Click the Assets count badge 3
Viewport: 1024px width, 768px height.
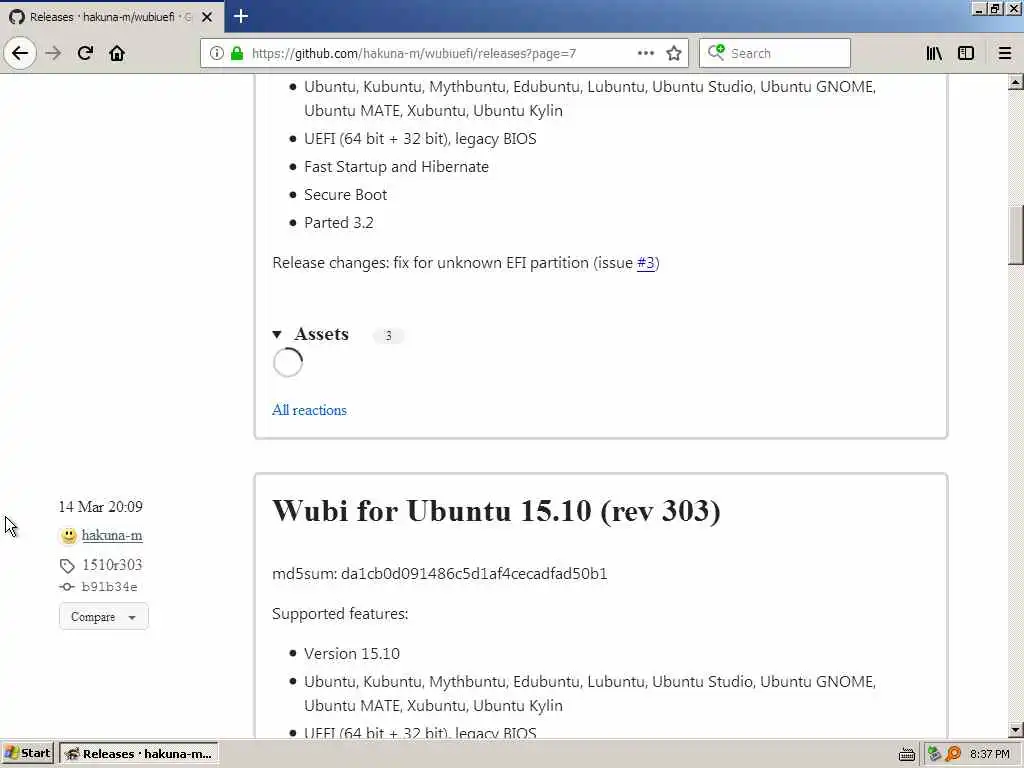[x=388, y=336]
